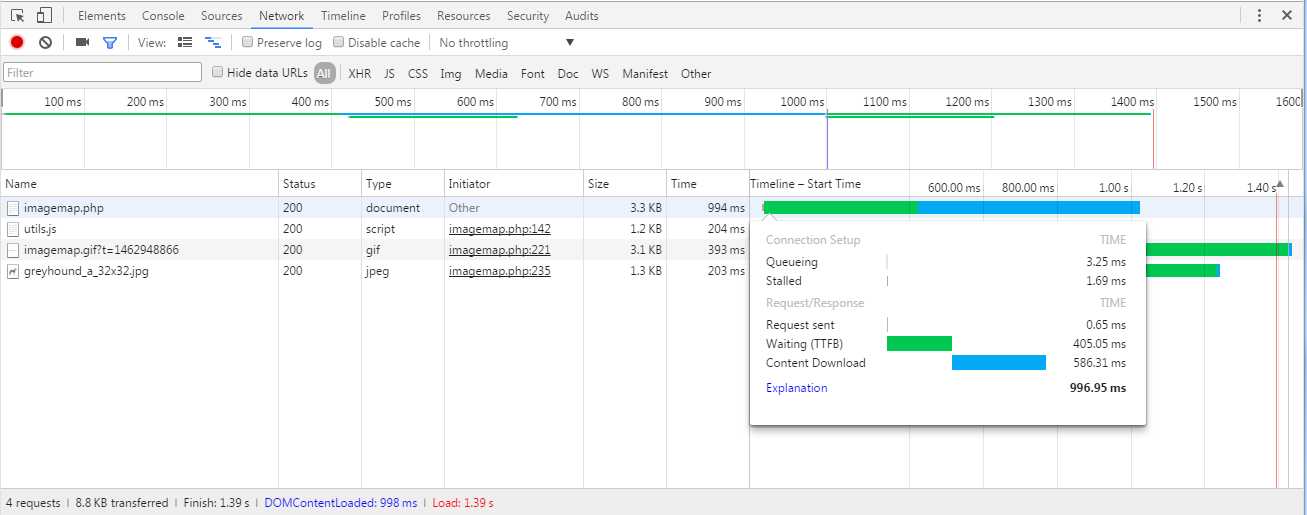Filter requests by XHR
The height and width of the screenshot is (515, 1307).
pyautogui.click(x=360, y=73)
